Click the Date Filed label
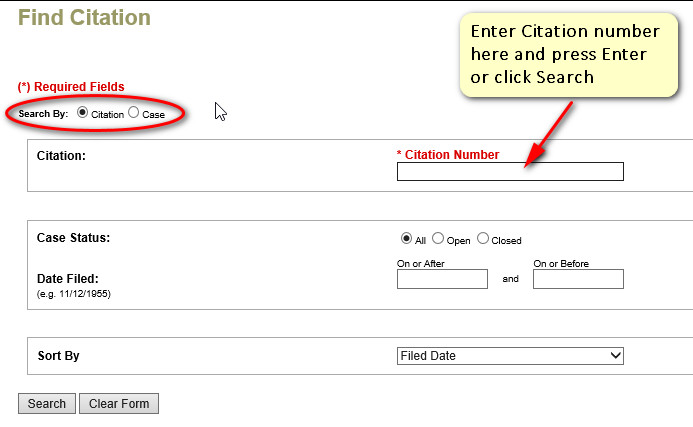This screenshot has height=427, width=693. (x=68, y=279)
